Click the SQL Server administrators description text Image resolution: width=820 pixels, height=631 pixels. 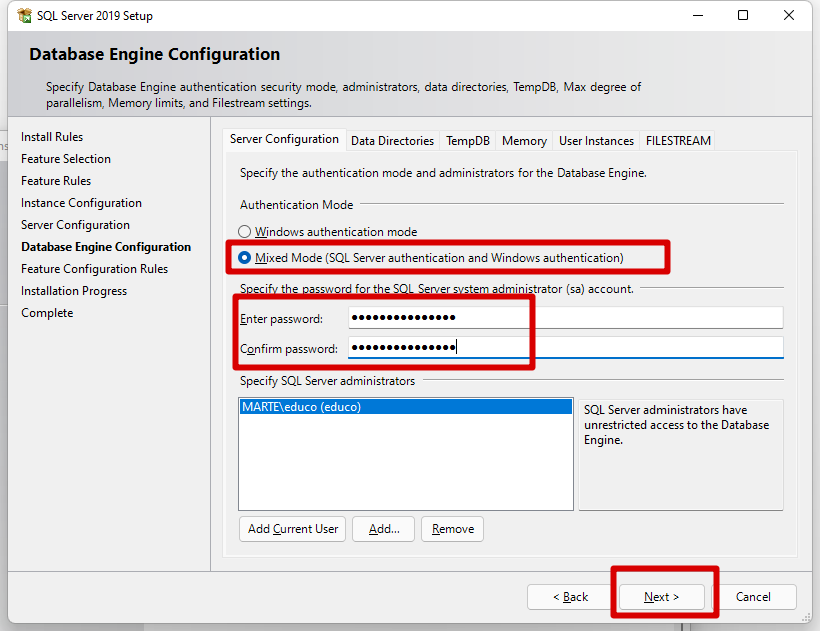(x=676, y=425)
